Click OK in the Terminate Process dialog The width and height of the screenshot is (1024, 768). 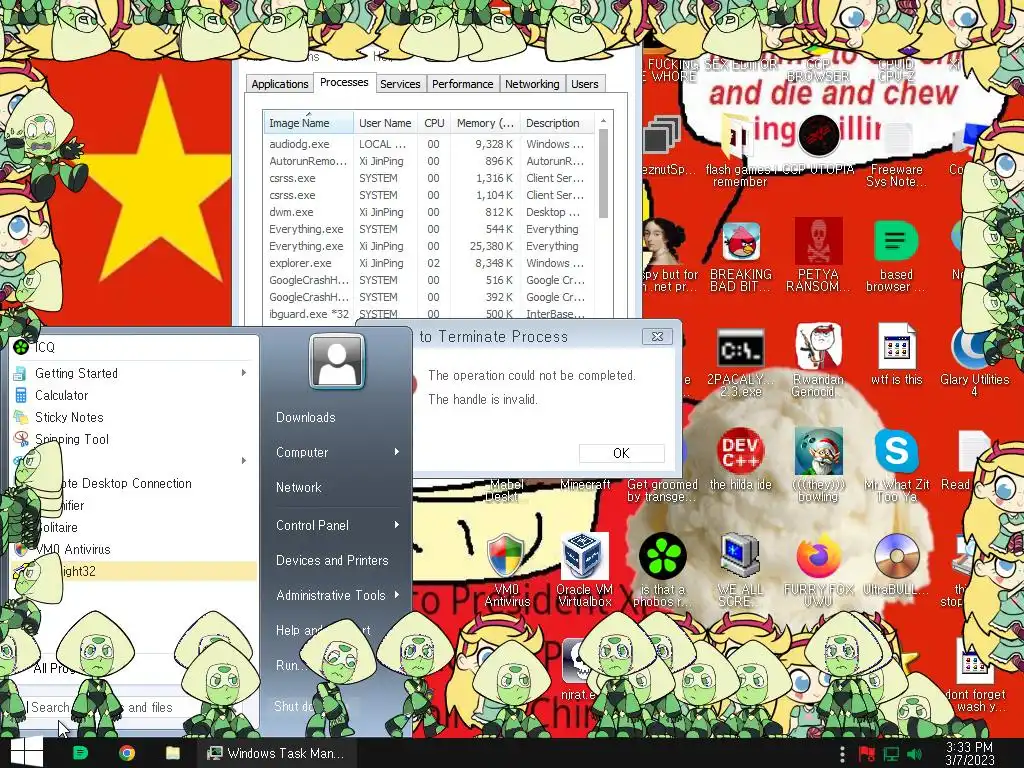tap(621, 453)
